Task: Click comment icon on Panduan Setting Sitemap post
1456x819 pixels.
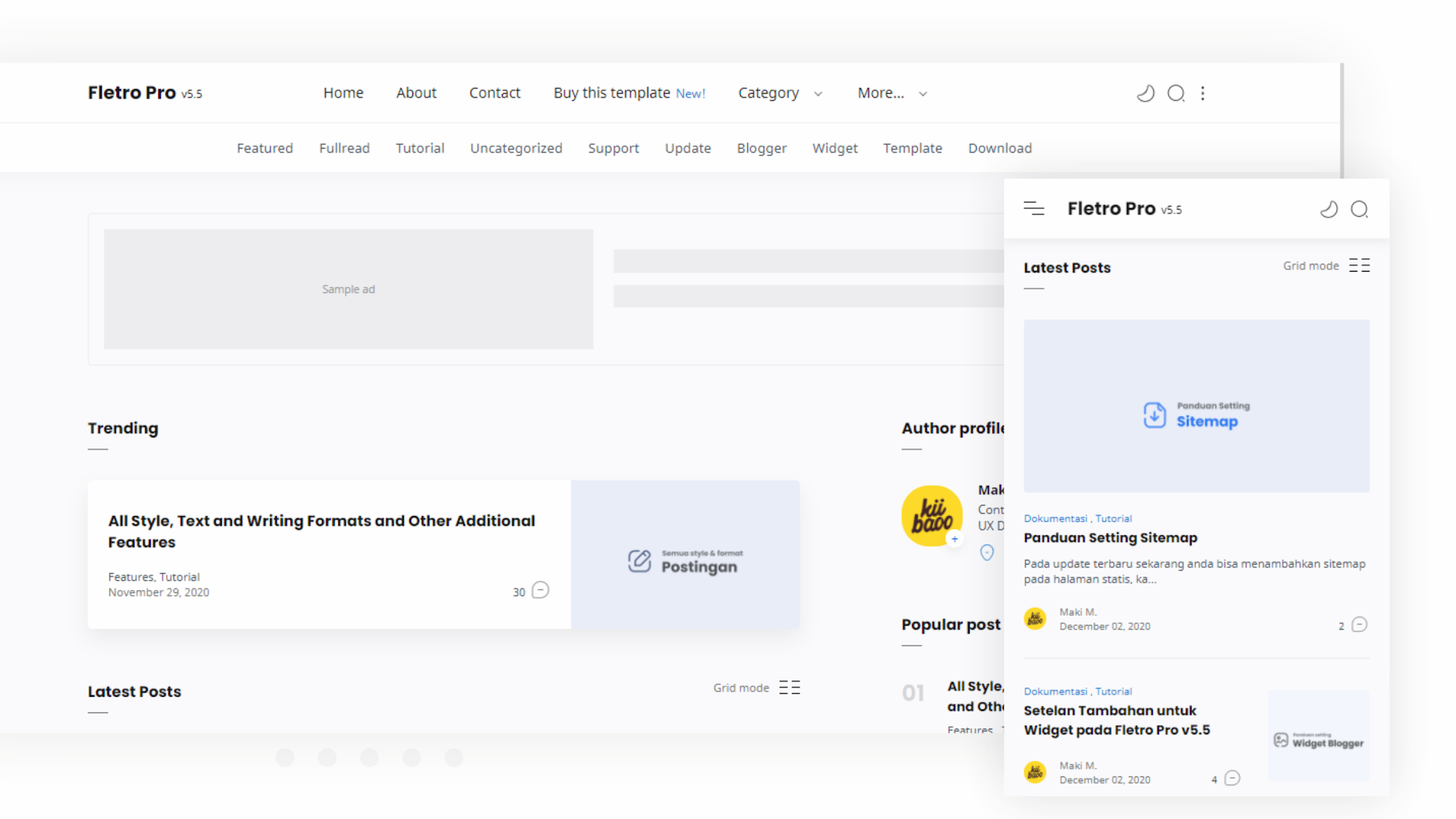Action: pyautogui.click(x=1359, y=625)
